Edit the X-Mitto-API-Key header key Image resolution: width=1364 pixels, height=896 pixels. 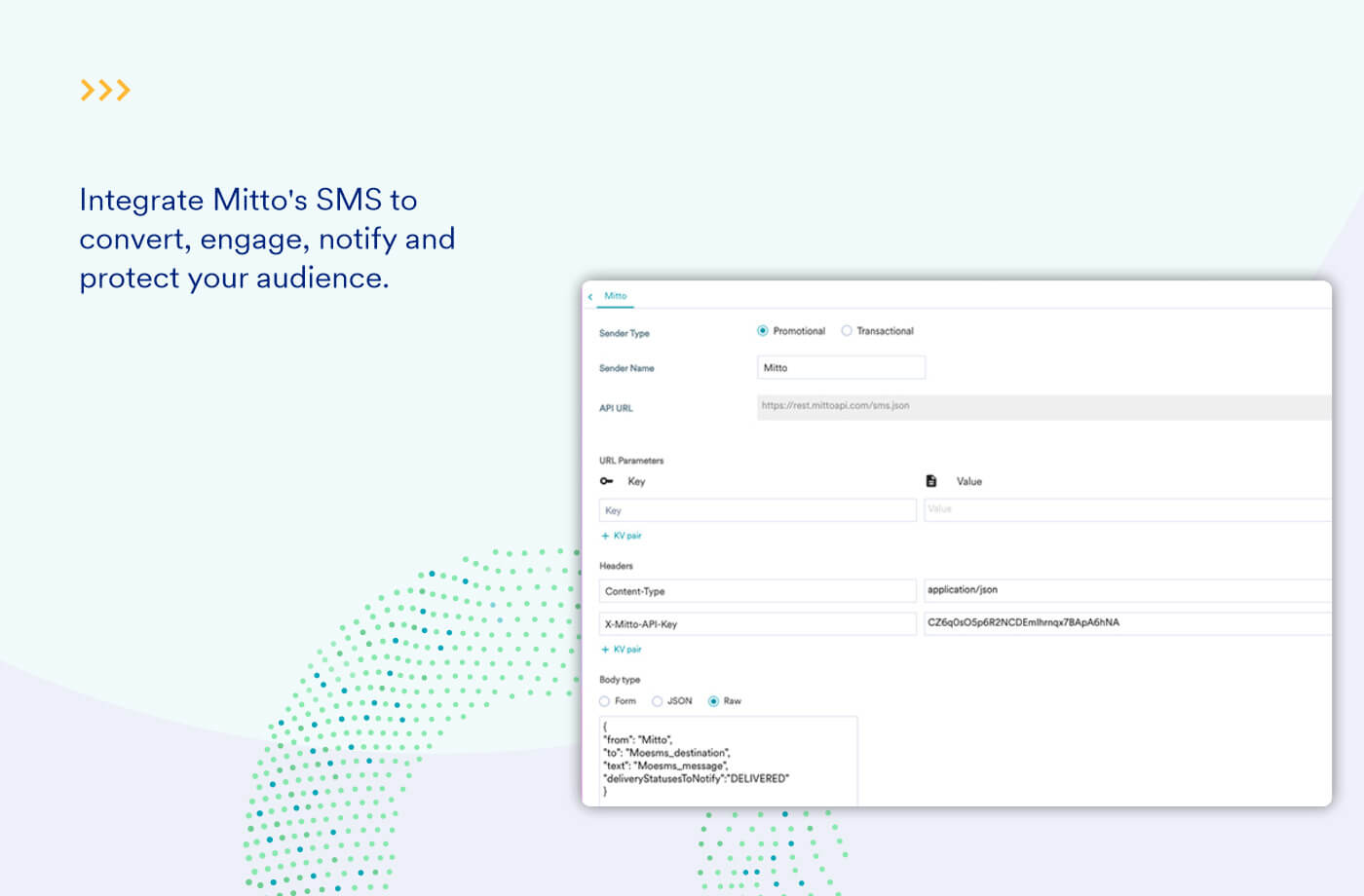point(757,624)
